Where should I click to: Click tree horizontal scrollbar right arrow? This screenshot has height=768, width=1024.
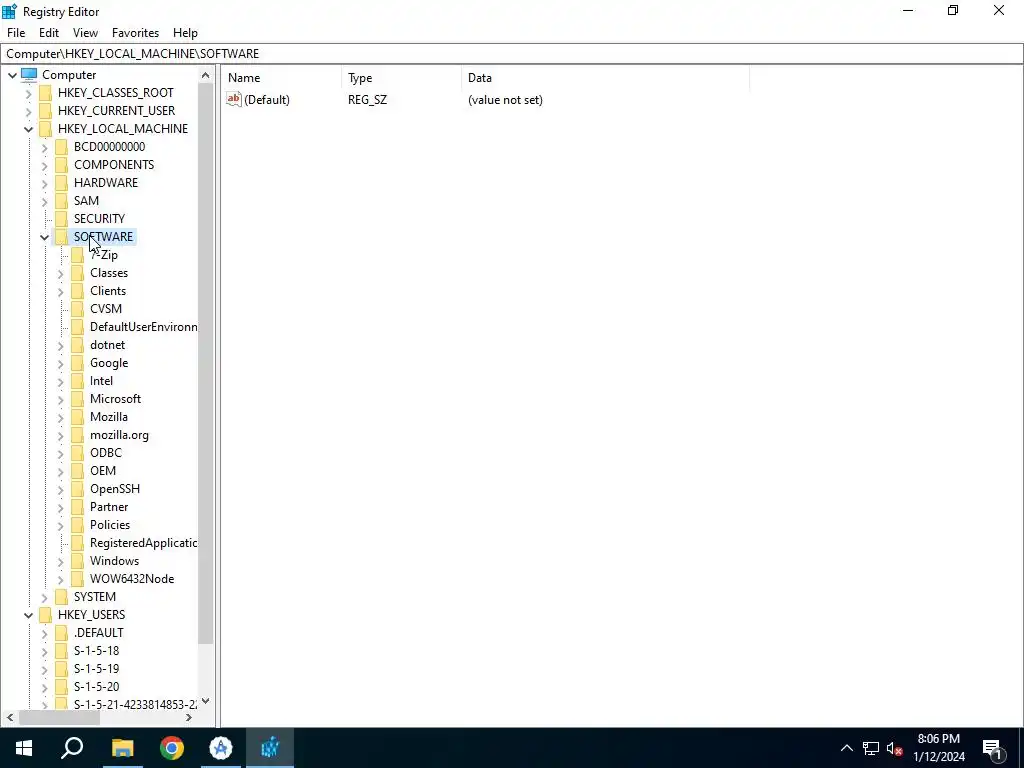pos(189,718)
